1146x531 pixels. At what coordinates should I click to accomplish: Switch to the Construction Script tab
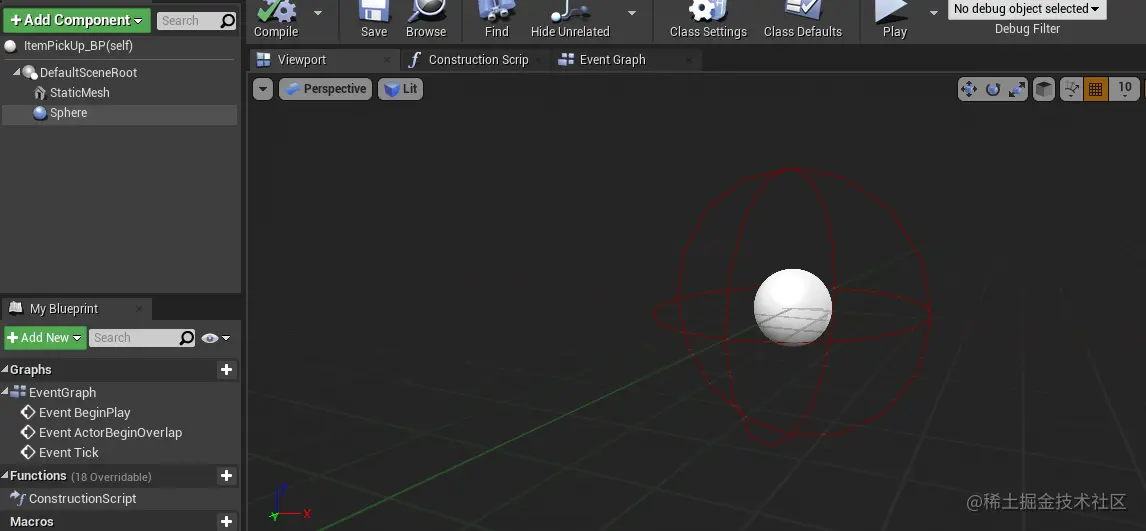pyautogui.click(x=478, y=60)
